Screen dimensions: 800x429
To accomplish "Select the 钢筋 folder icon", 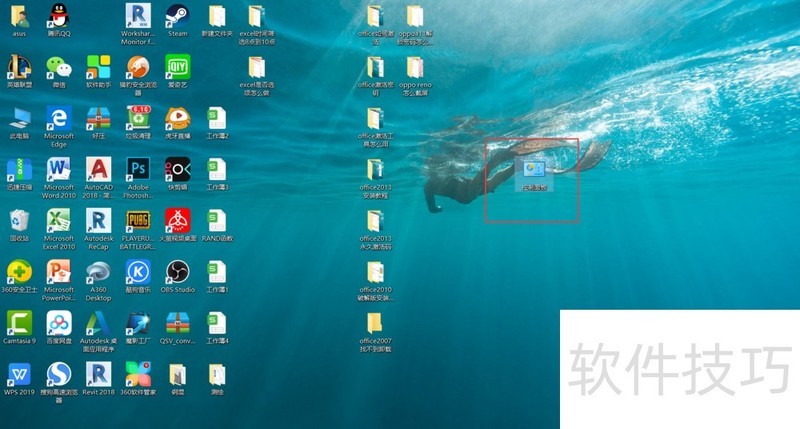I will coord(178,374).
